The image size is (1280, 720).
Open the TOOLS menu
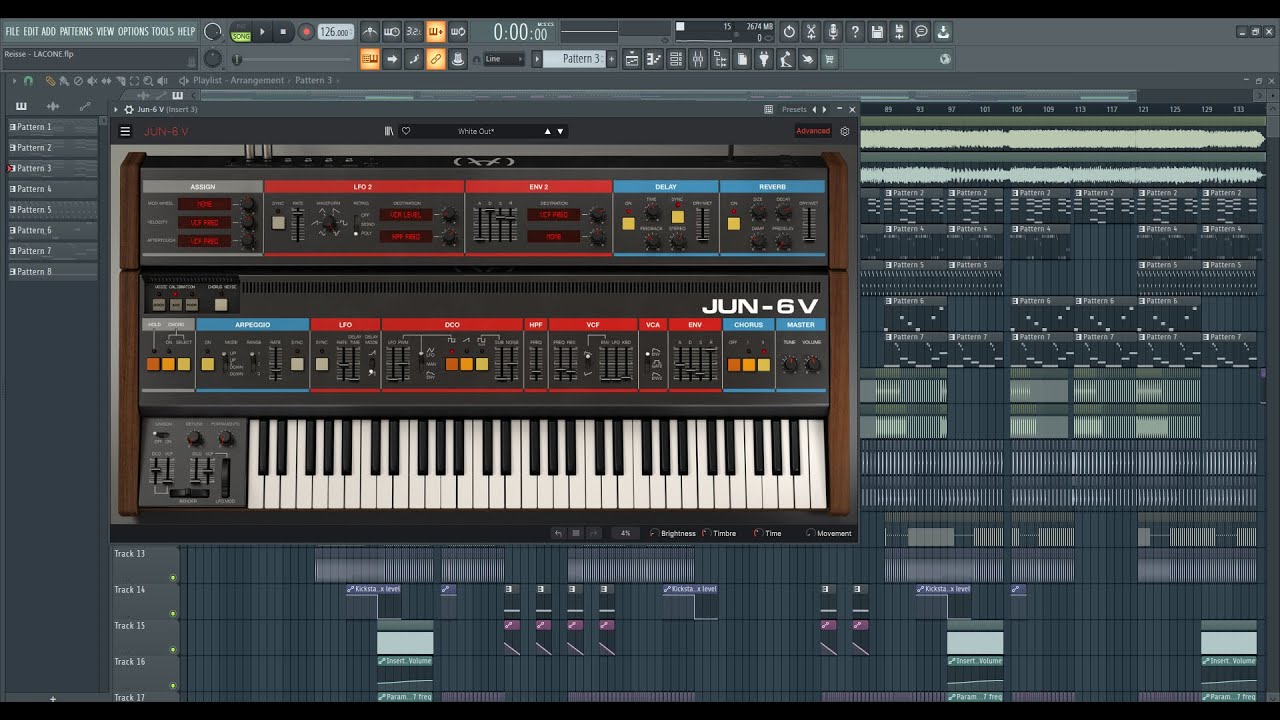click(163, 32)
